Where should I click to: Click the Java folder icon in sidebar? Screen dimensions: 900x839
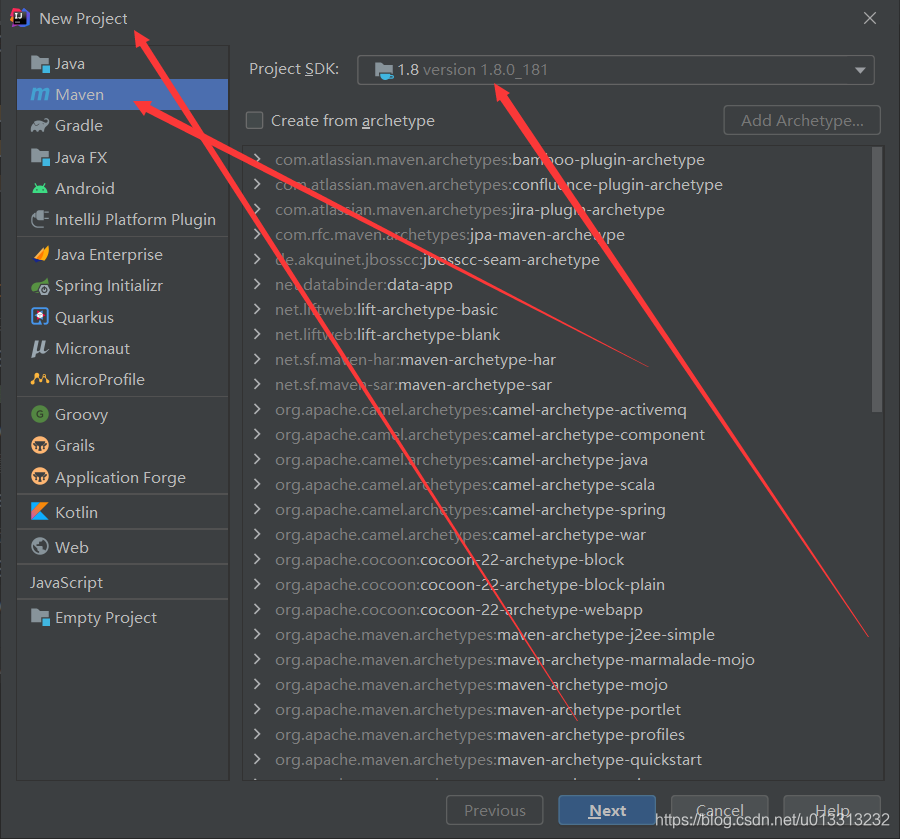coord(40,64)
